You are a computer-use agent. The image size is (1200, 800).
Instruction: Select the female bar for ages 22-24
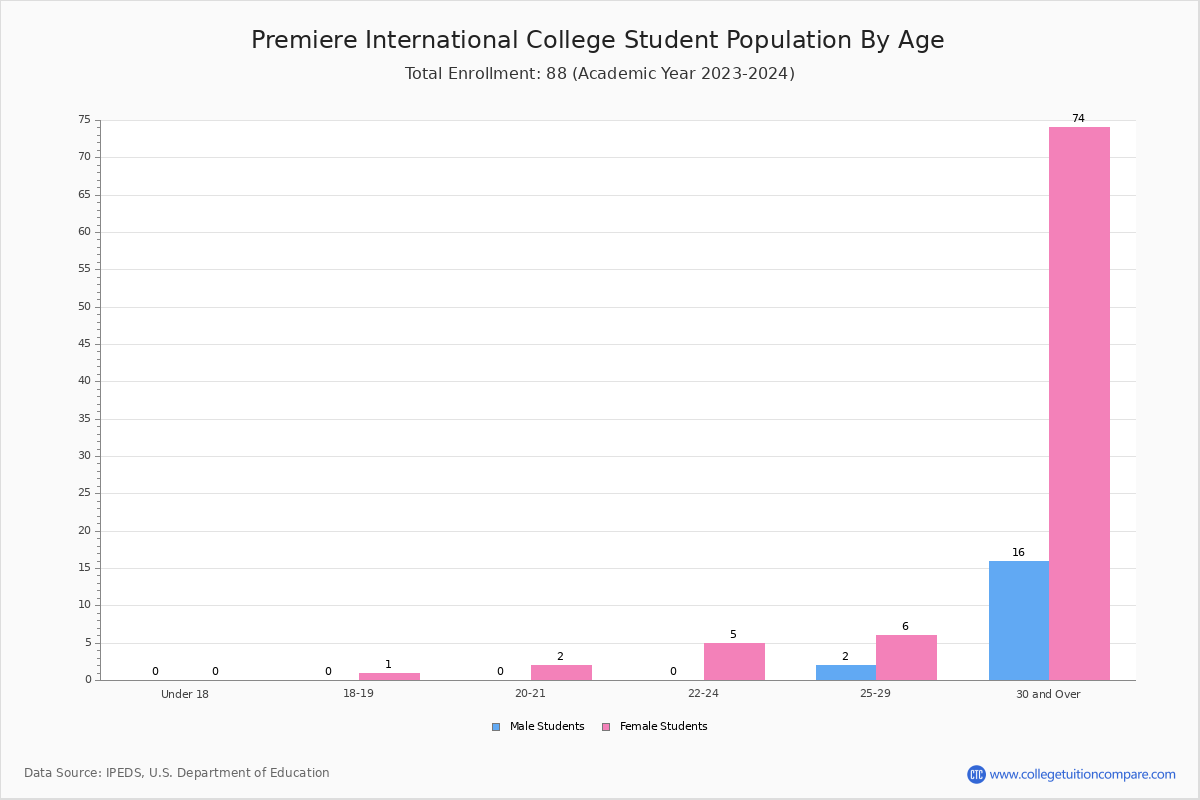pyautogui.click(x=734, y=661)
